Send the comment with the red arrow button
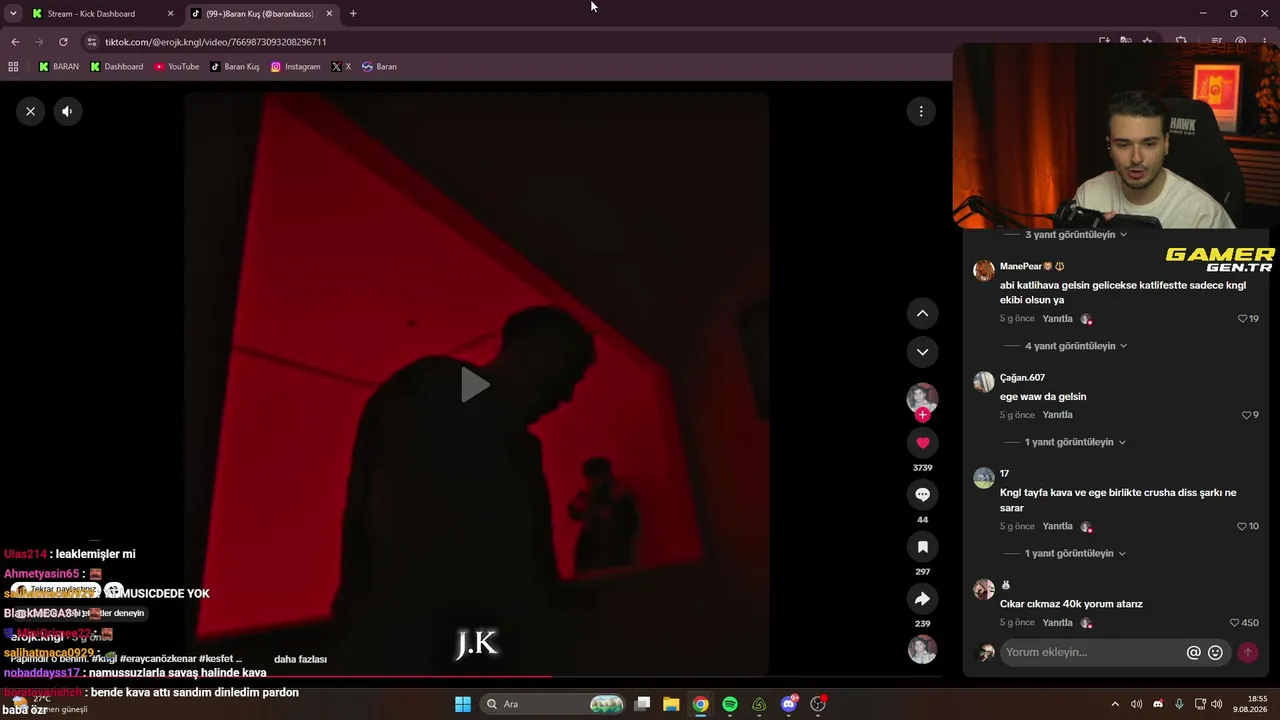Viewport: 1280px width, 720px height. point(1247,652)
